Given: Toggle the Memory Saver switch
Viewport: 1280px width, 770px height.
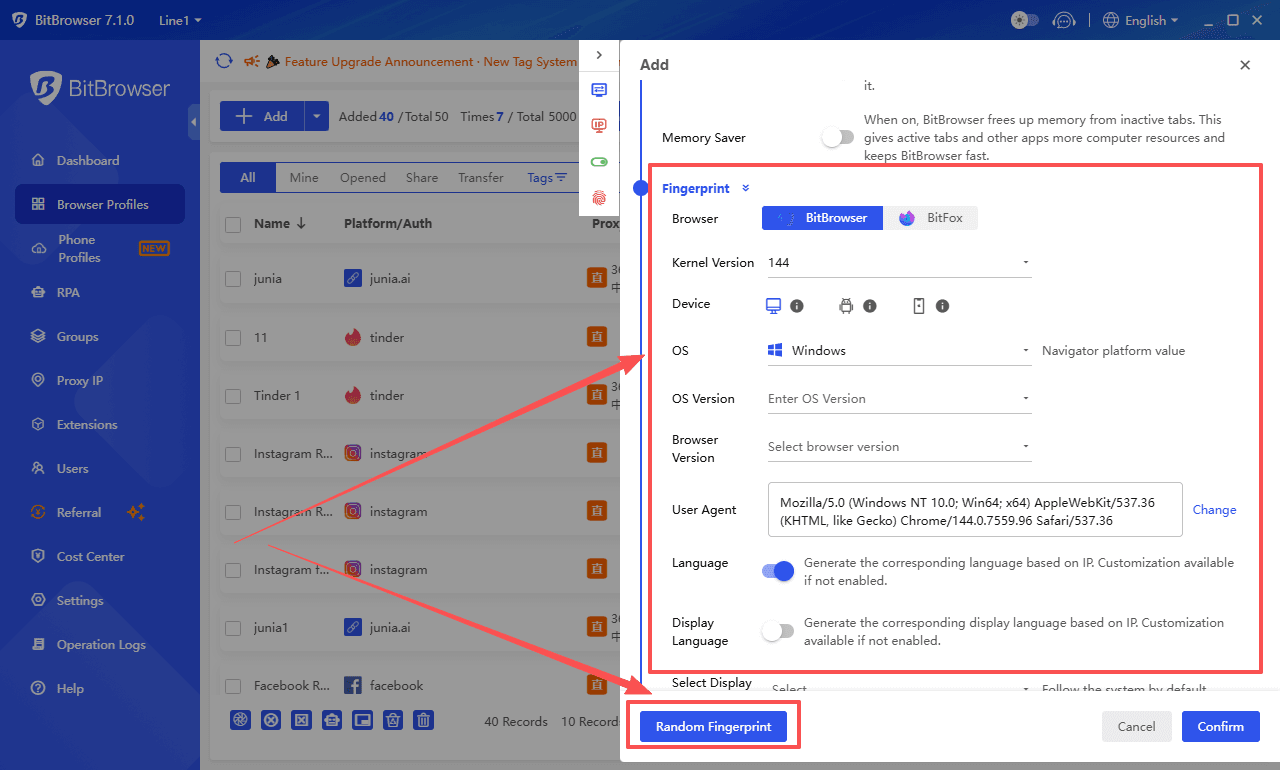Looking at the screenshot, I should point(838,138).
